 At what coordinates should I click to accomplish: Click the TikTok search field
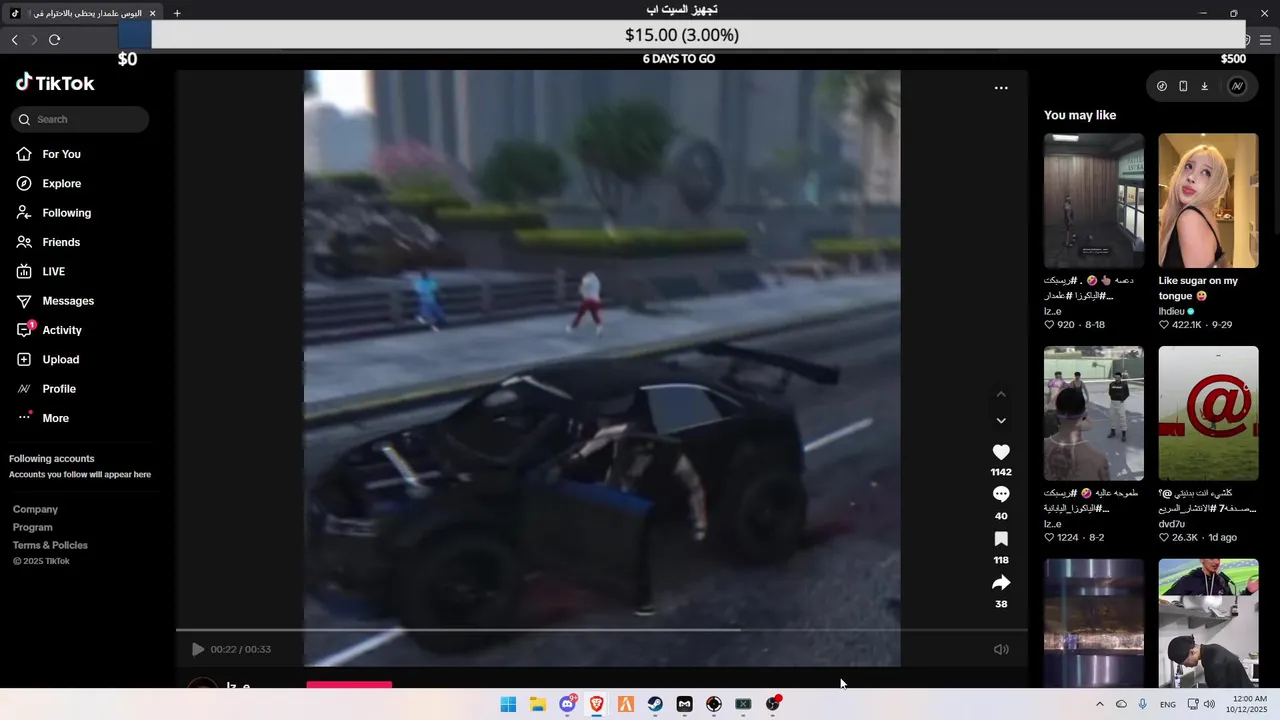80,119
